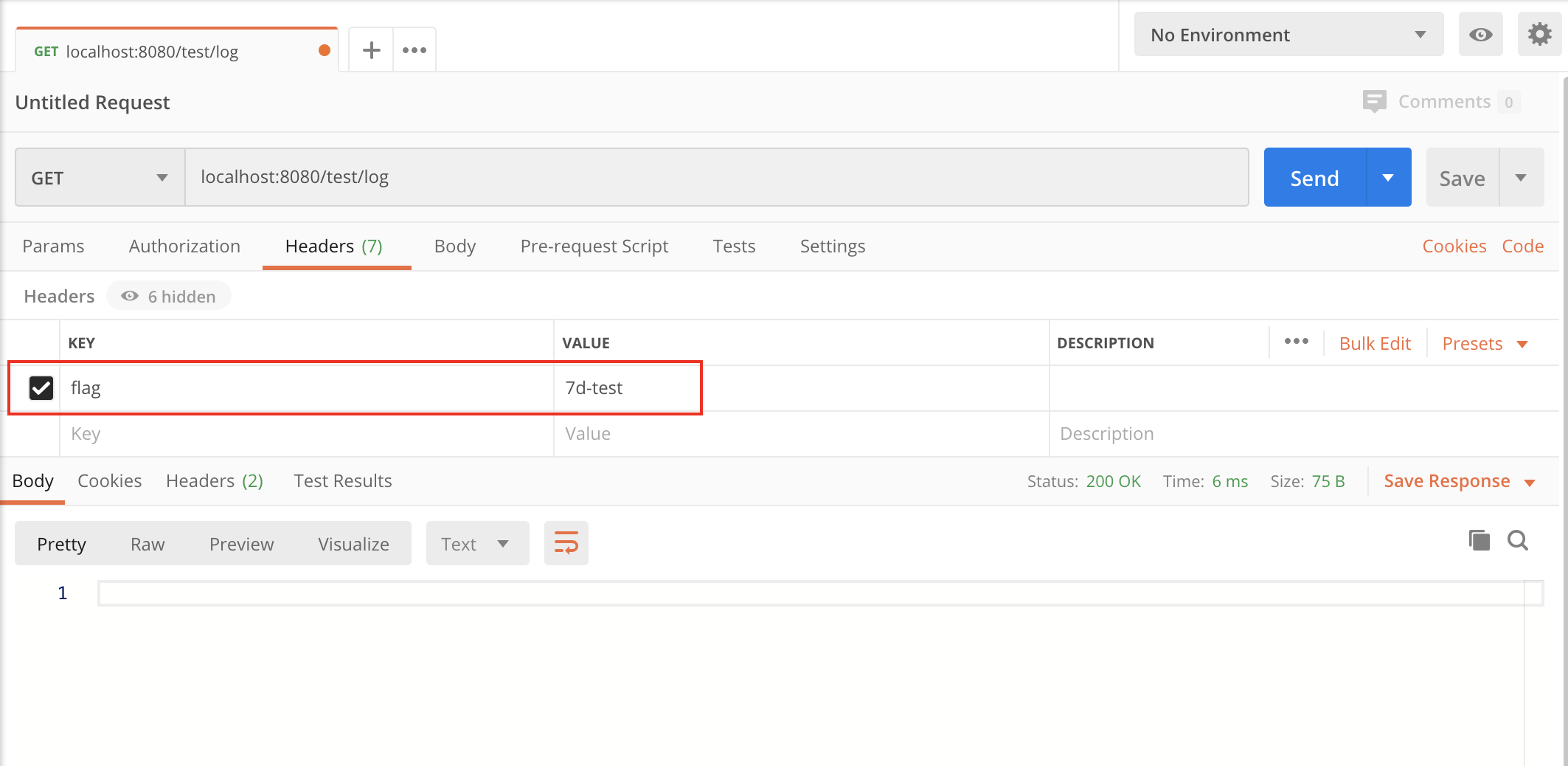Click the request URL input field
Screen dimensions: 1568x766
(716, 177)
